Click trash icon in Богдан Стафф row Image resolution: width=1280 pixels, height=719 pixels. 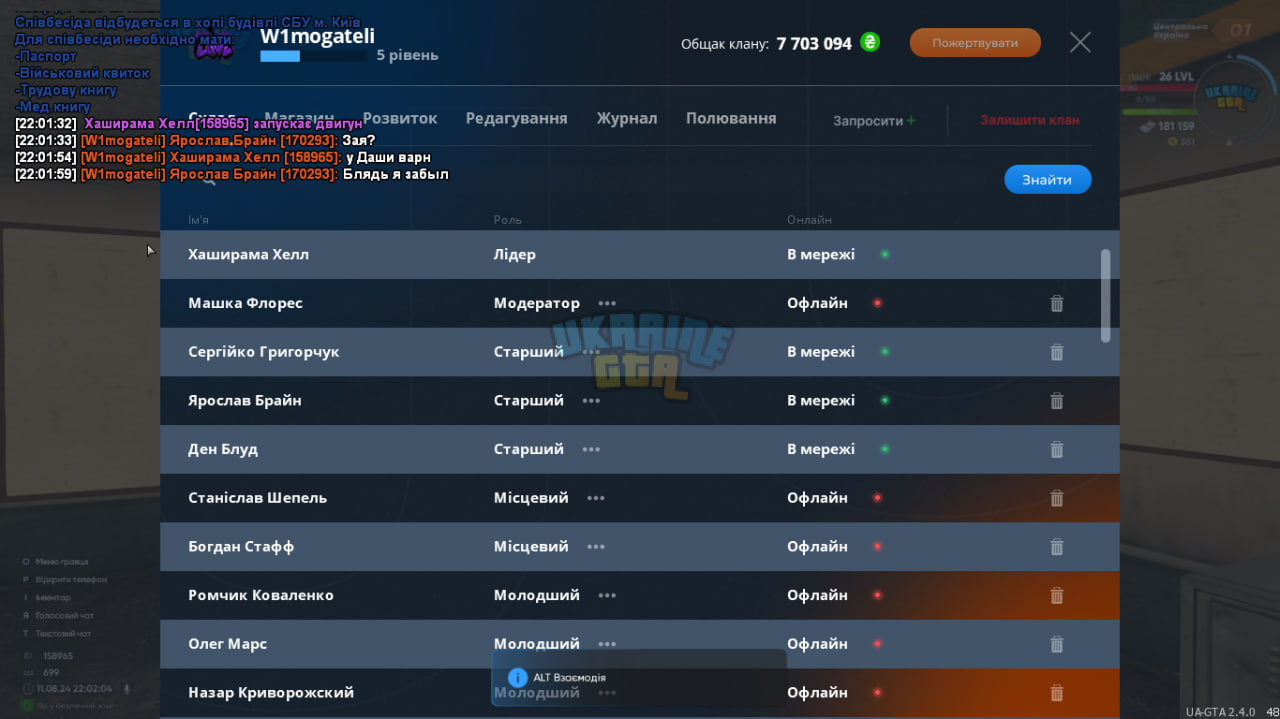(x=1056, y=547)
